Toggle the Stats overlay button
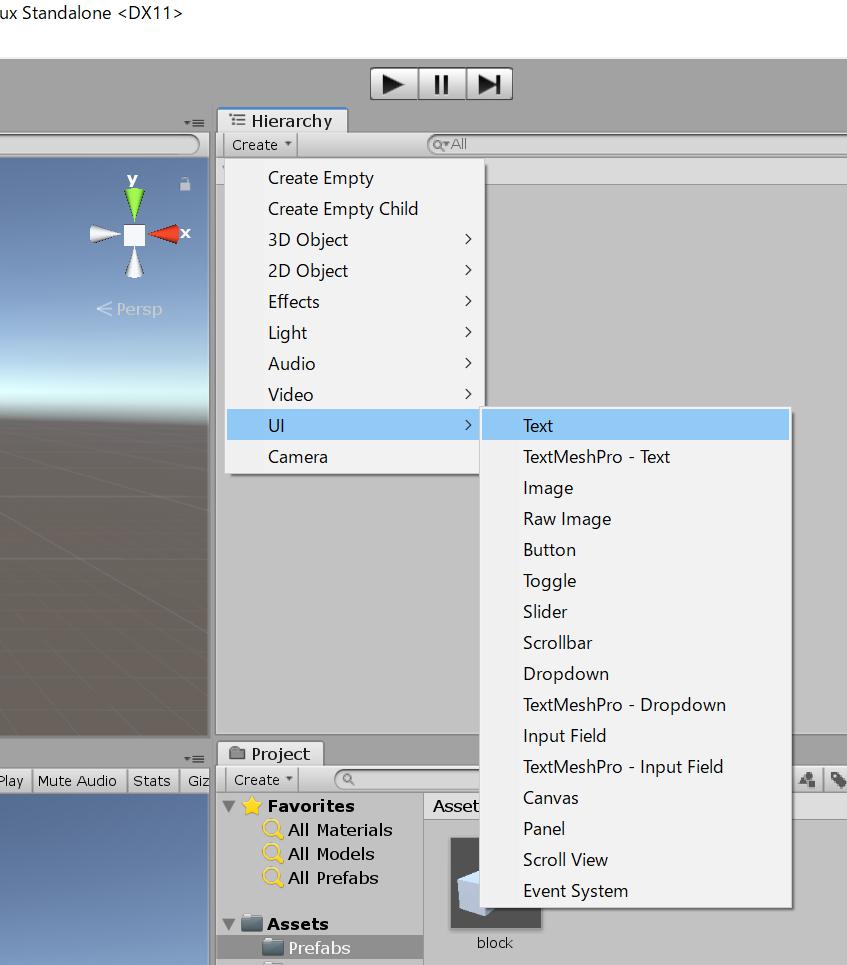The width and height of the screenshot is (847, 965). (152, 781)
